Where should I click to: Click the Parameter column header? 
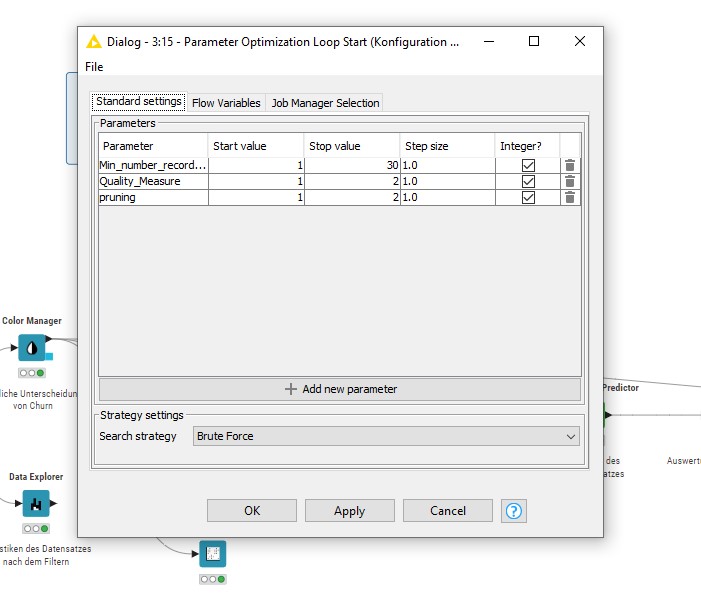(x=153, y=146)
